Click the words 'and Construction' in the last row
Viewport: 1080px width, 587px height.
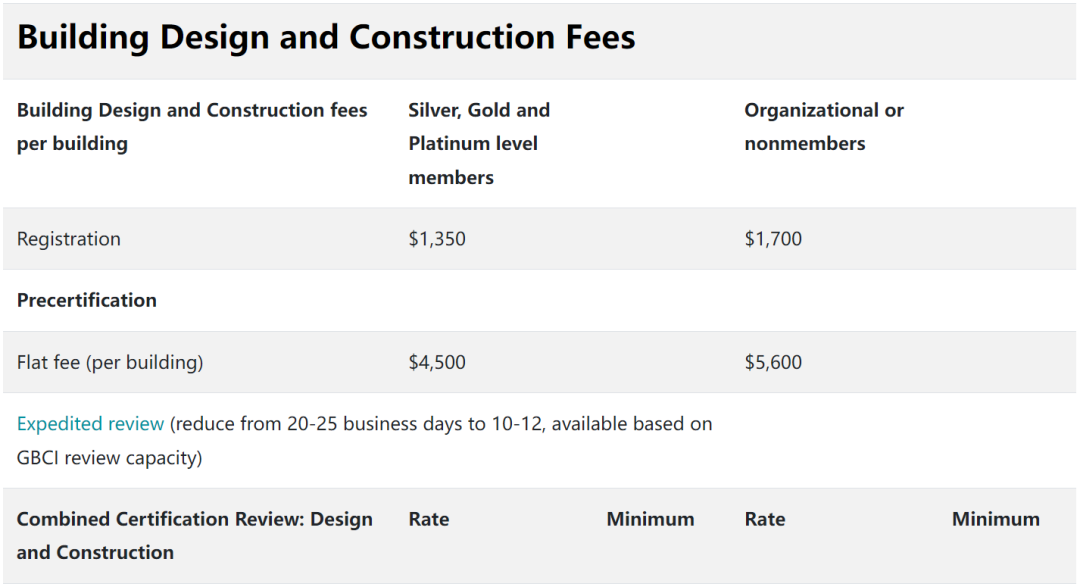click(x=95, y=552)
